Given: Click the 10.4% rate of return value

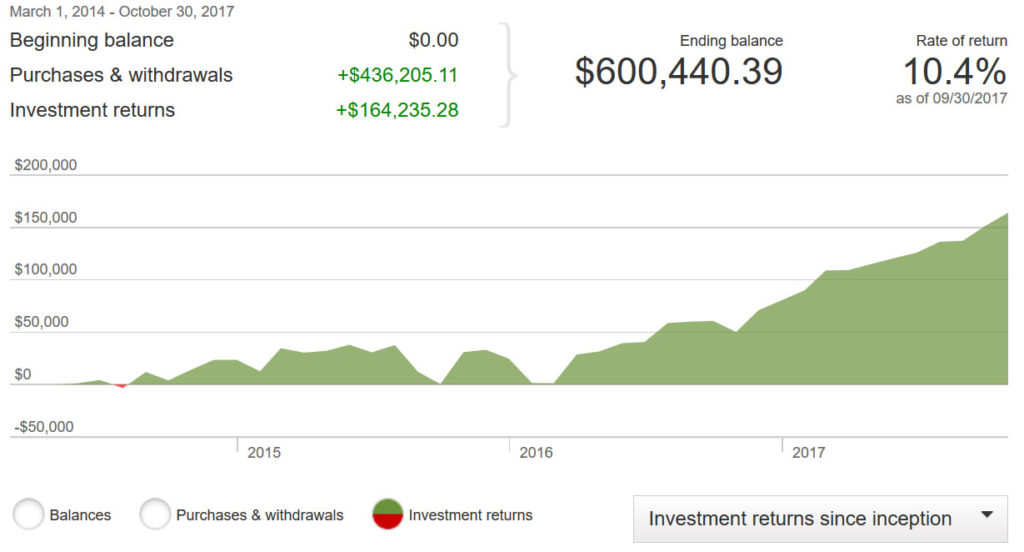Looking at the screenshot, I should (954, 72).
